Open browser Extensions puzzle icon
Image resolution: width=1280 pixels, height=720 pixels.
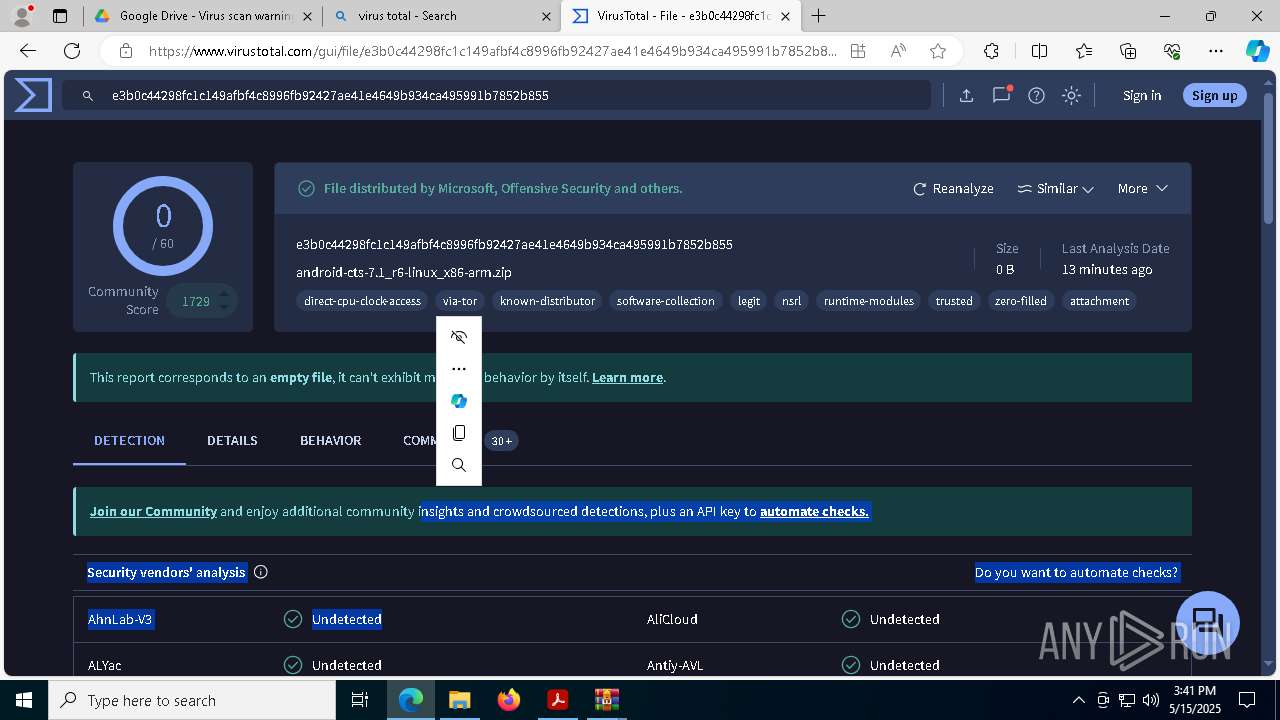coord(991,51)
